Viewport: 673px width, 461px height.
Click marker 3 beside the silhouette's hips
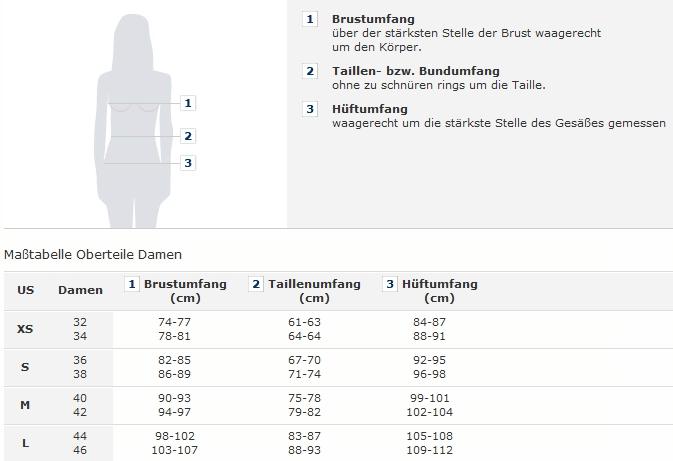[188, 163]
